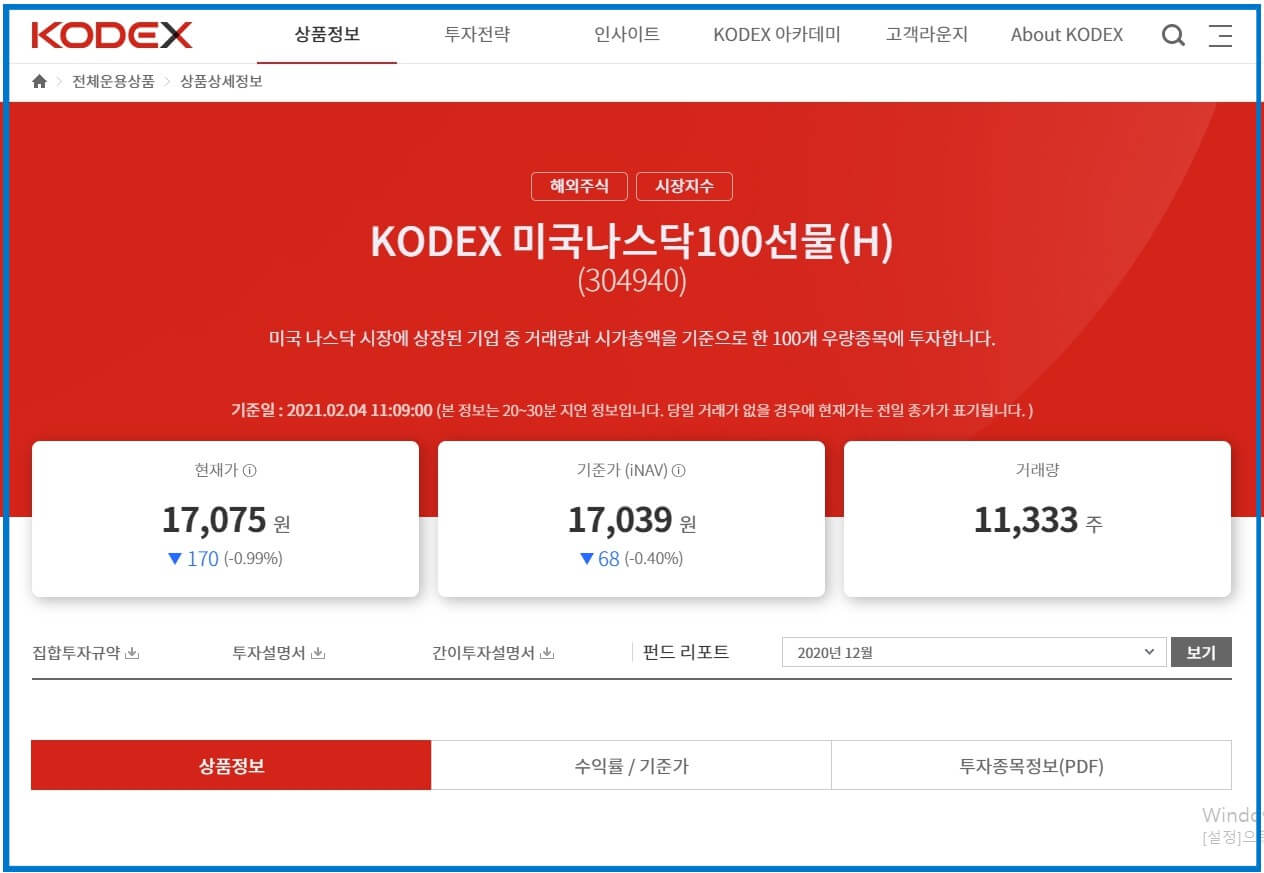
Task: Click title KODEX 미국나스닥100선물(H)
Action: point(632,242)
